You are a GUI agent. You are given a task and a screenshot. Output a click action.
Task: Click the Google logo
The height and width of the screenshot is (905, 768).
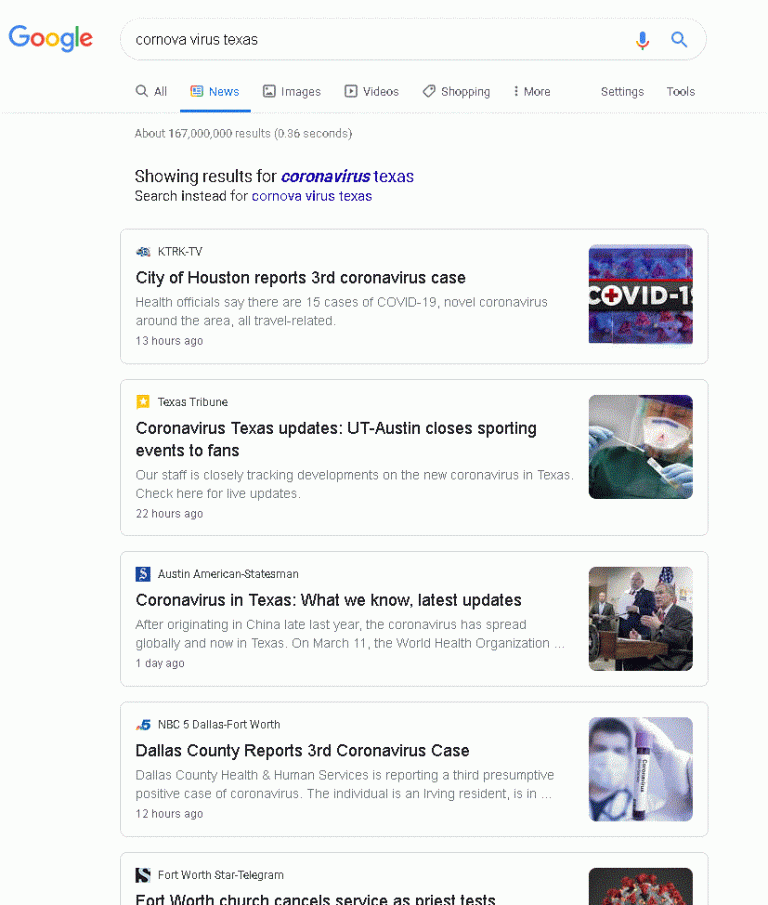(50, 38)
